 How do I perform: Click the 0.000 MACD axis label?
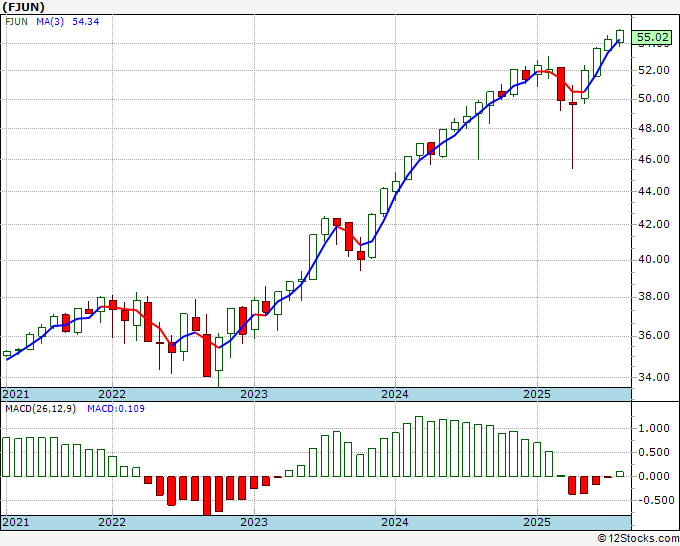pos(654,476)
